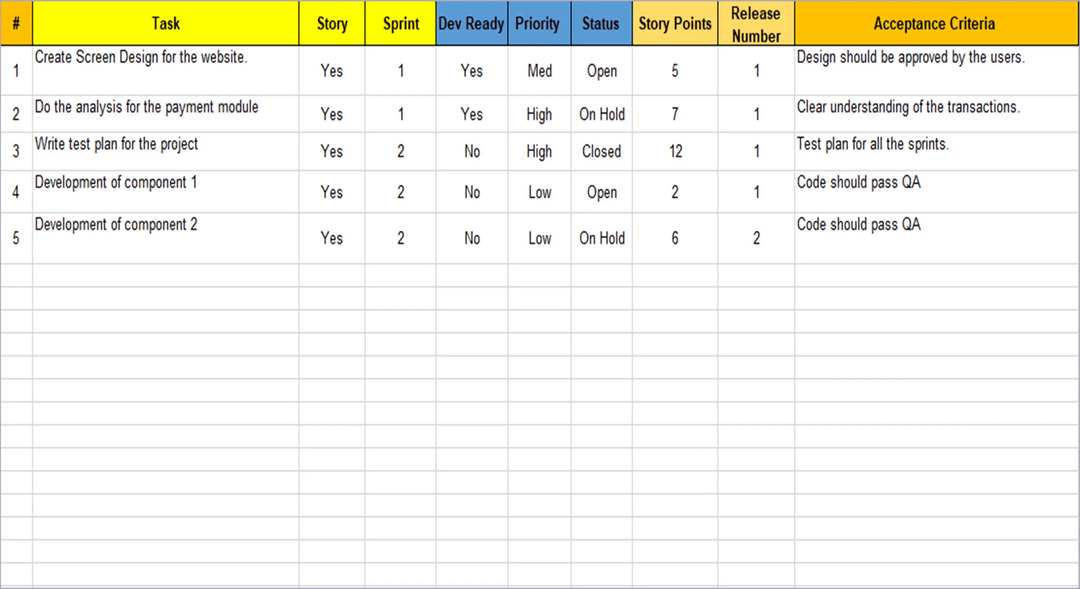1080x589 pixels.
Task: Select the row number 5 cell
Action: [x=16, y=239]
